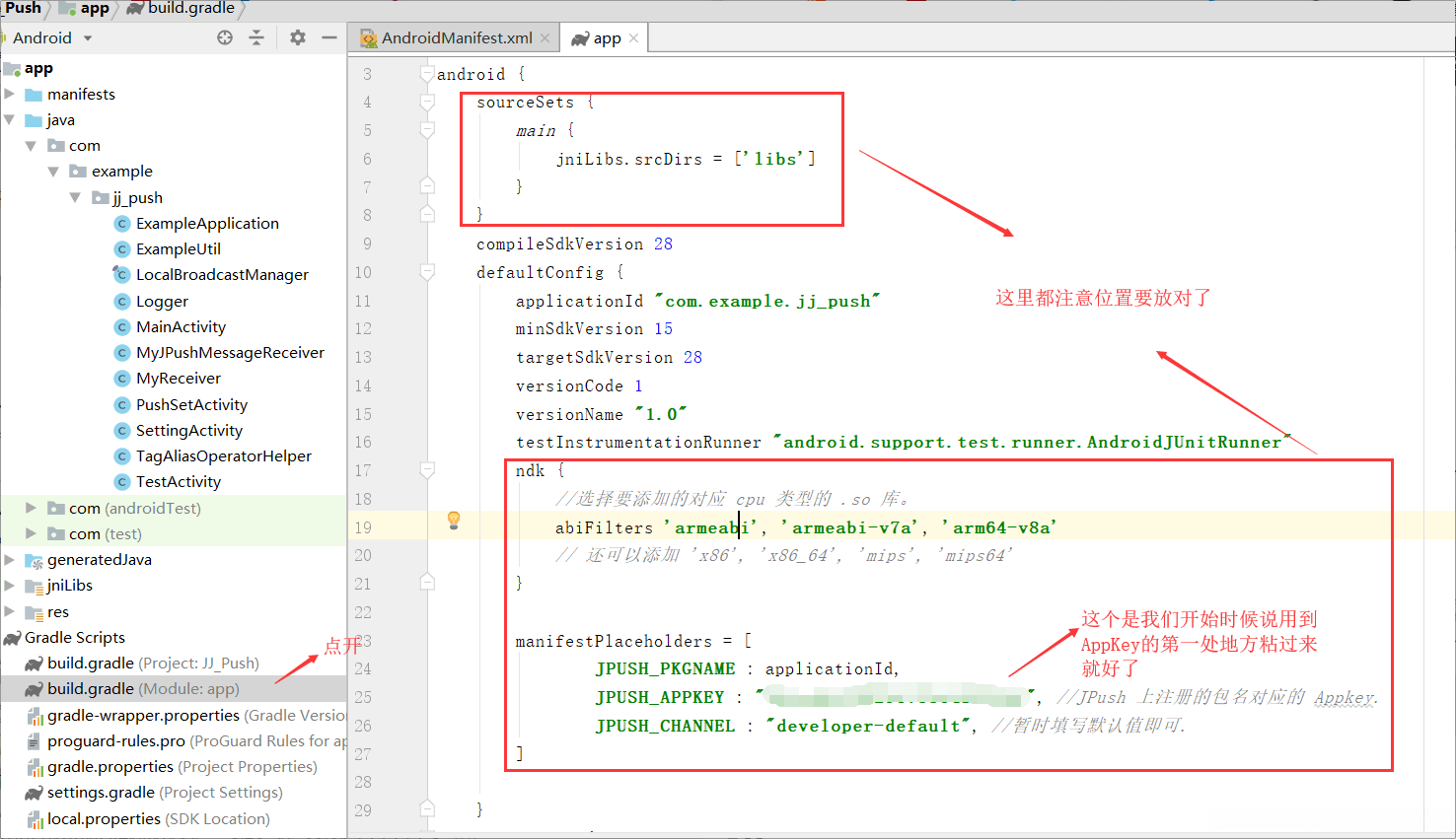
Task: Click the build.gradle breadcrumb elephant icon
Action: (135, 8)
